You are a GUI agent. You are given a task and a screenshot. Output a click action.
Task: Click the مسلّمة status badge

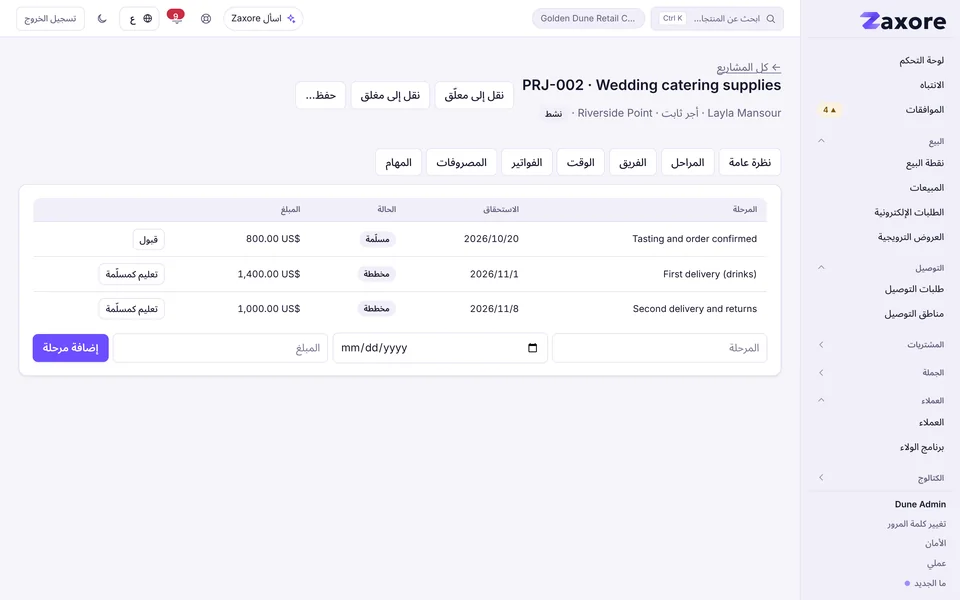click(377, 239)
